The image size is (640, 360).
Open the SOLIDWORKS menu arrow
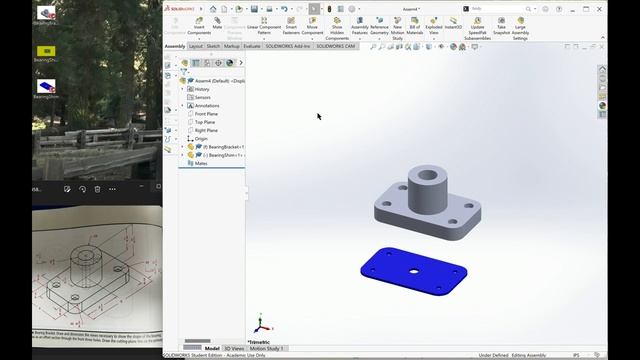[x=201, y=9]
